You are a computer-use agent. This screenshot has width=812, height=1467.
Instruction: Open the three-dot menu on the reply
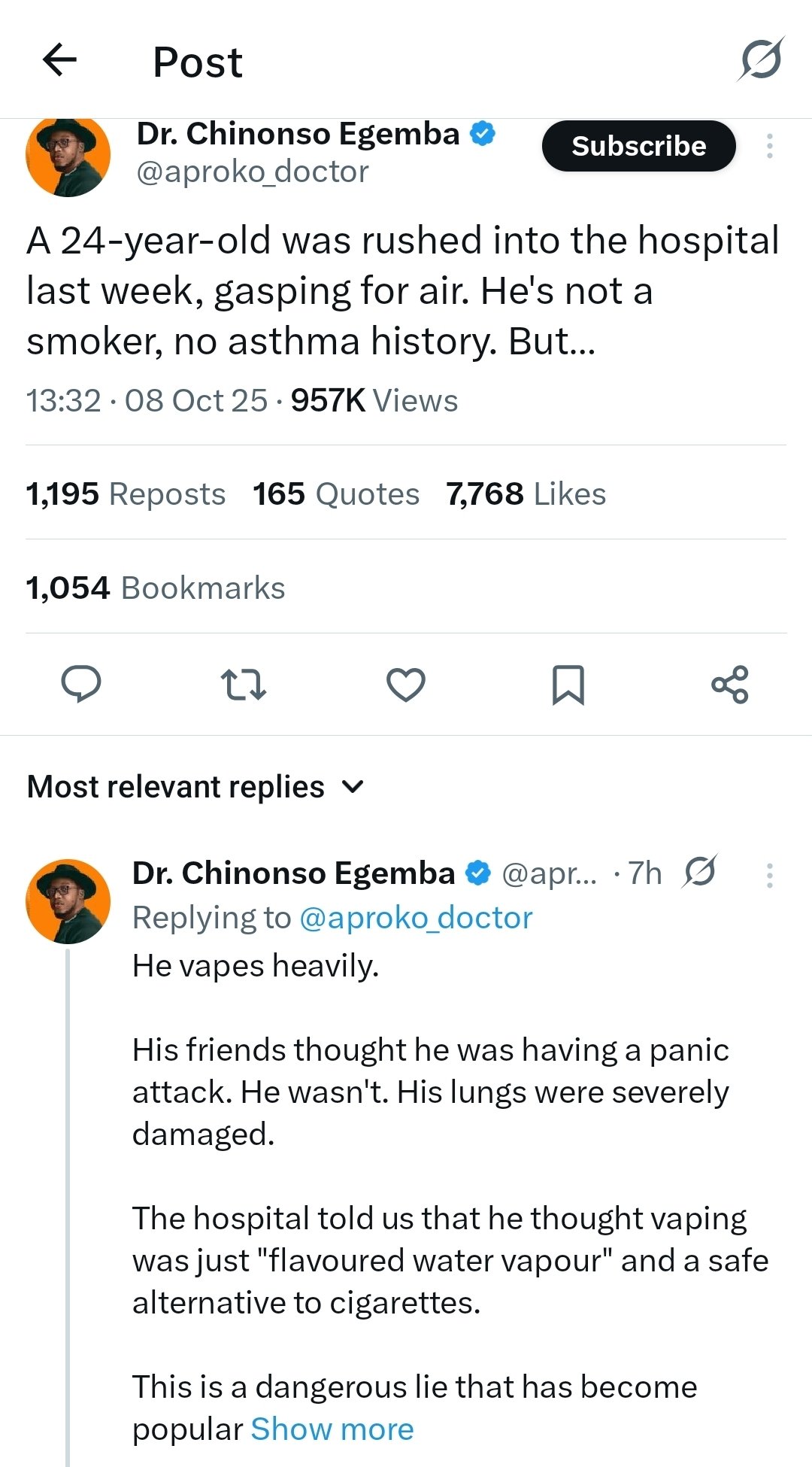tap(769, 874)
